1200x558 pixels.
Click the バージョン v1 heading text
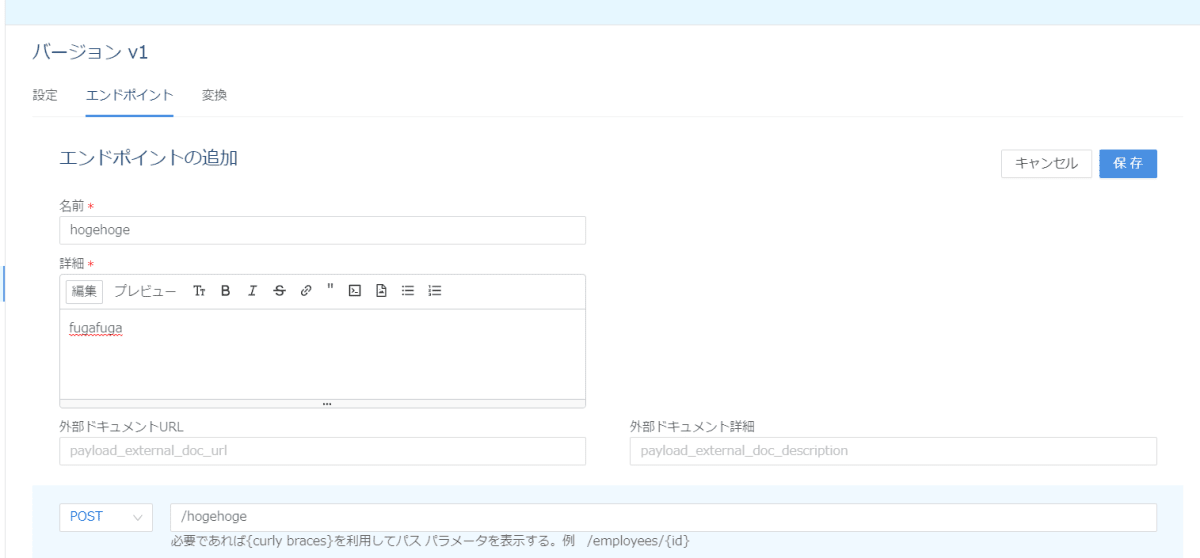(90, 52)
